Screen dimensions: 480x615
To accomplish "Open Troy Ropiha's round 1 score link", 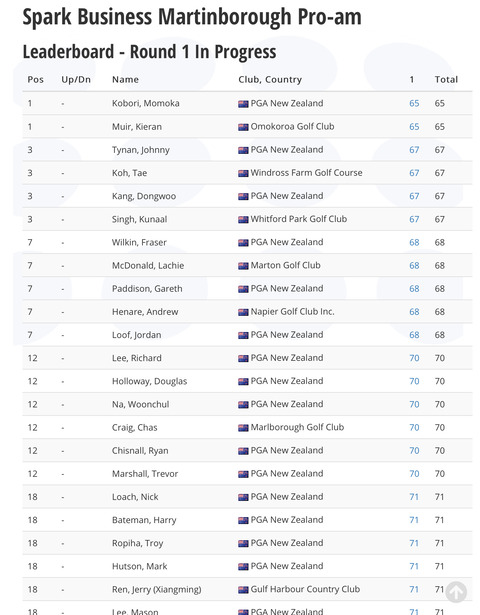I will 414,543.
